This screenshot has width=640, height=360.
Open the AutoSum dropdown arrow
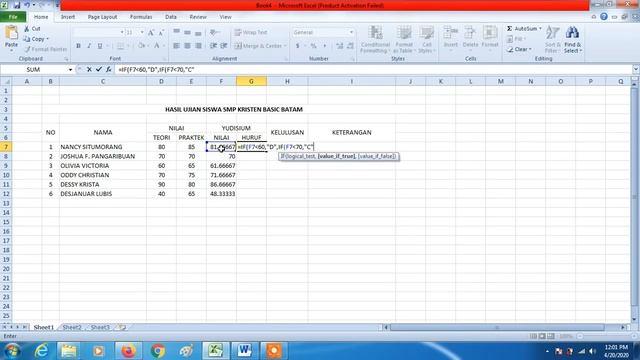[x=540, y=29]
